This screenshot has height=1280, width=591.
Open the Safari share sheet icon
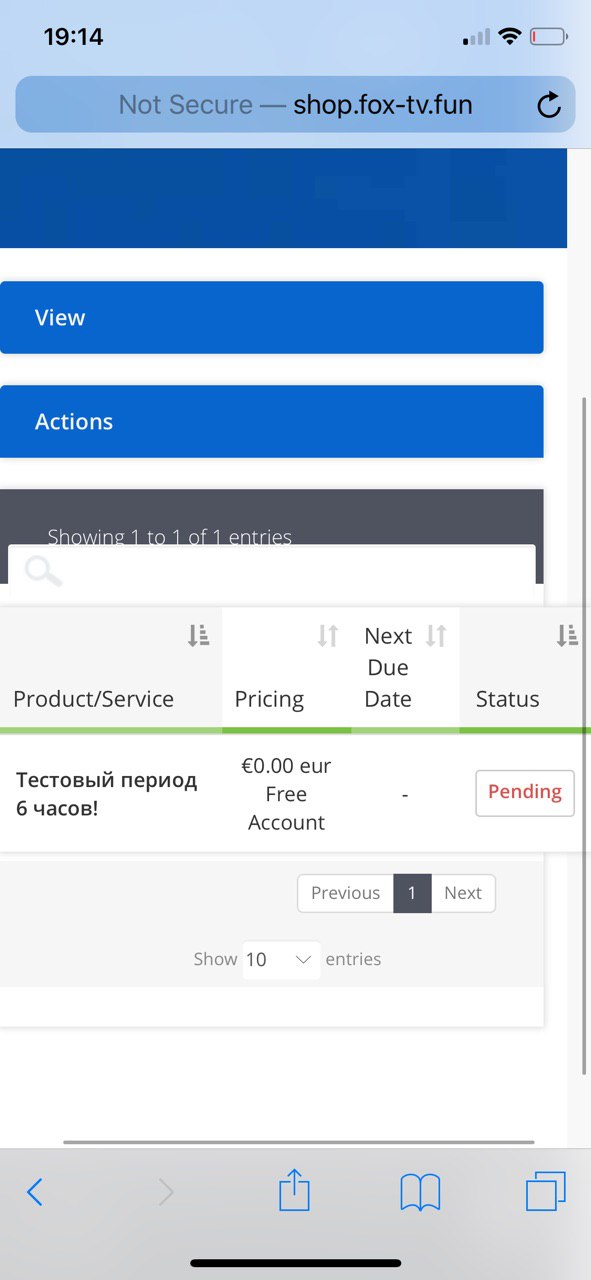[294, 1190]
